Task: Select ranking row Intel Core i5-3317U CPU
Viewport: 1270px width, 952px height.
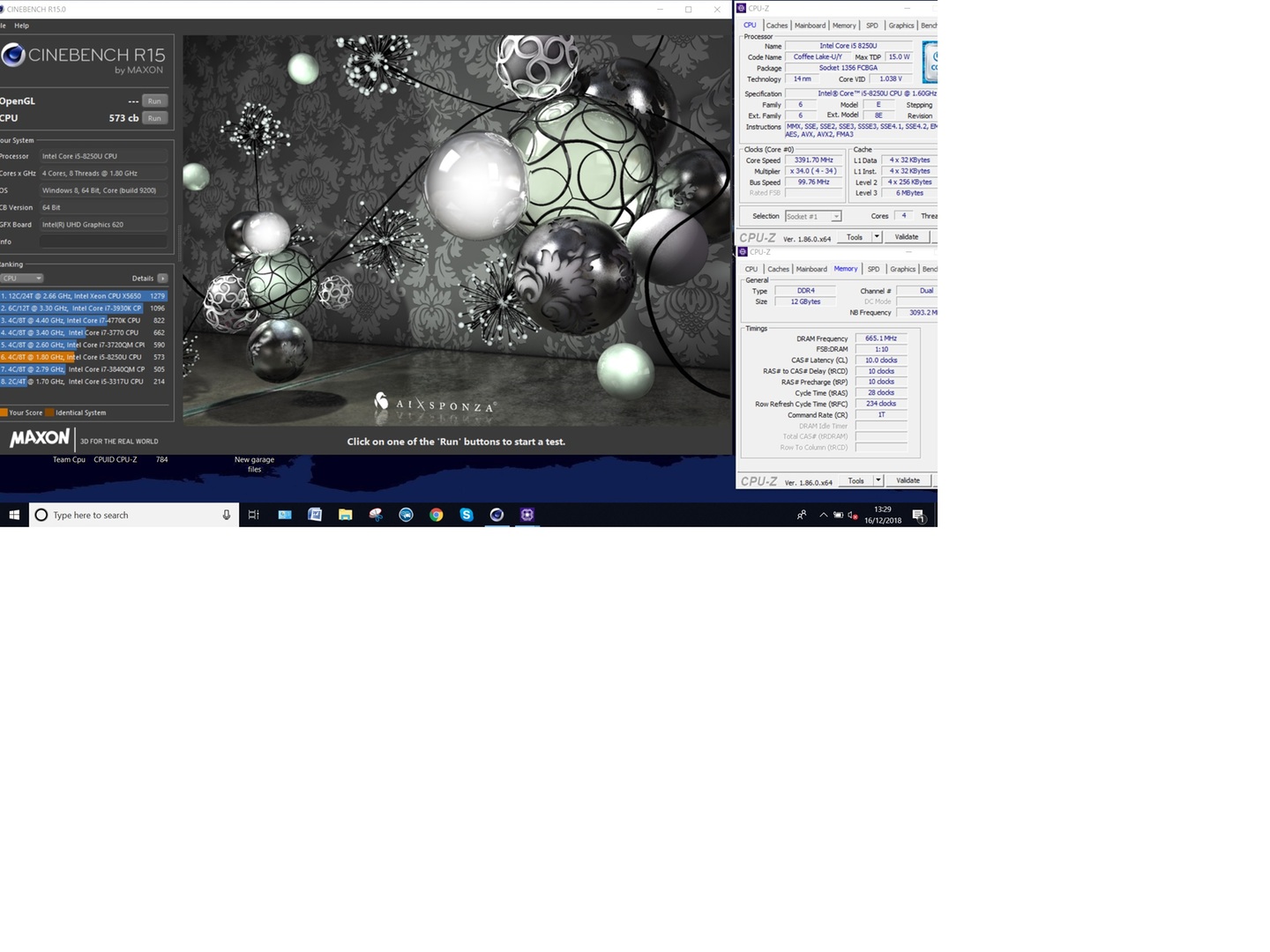Action: point(84,382)
